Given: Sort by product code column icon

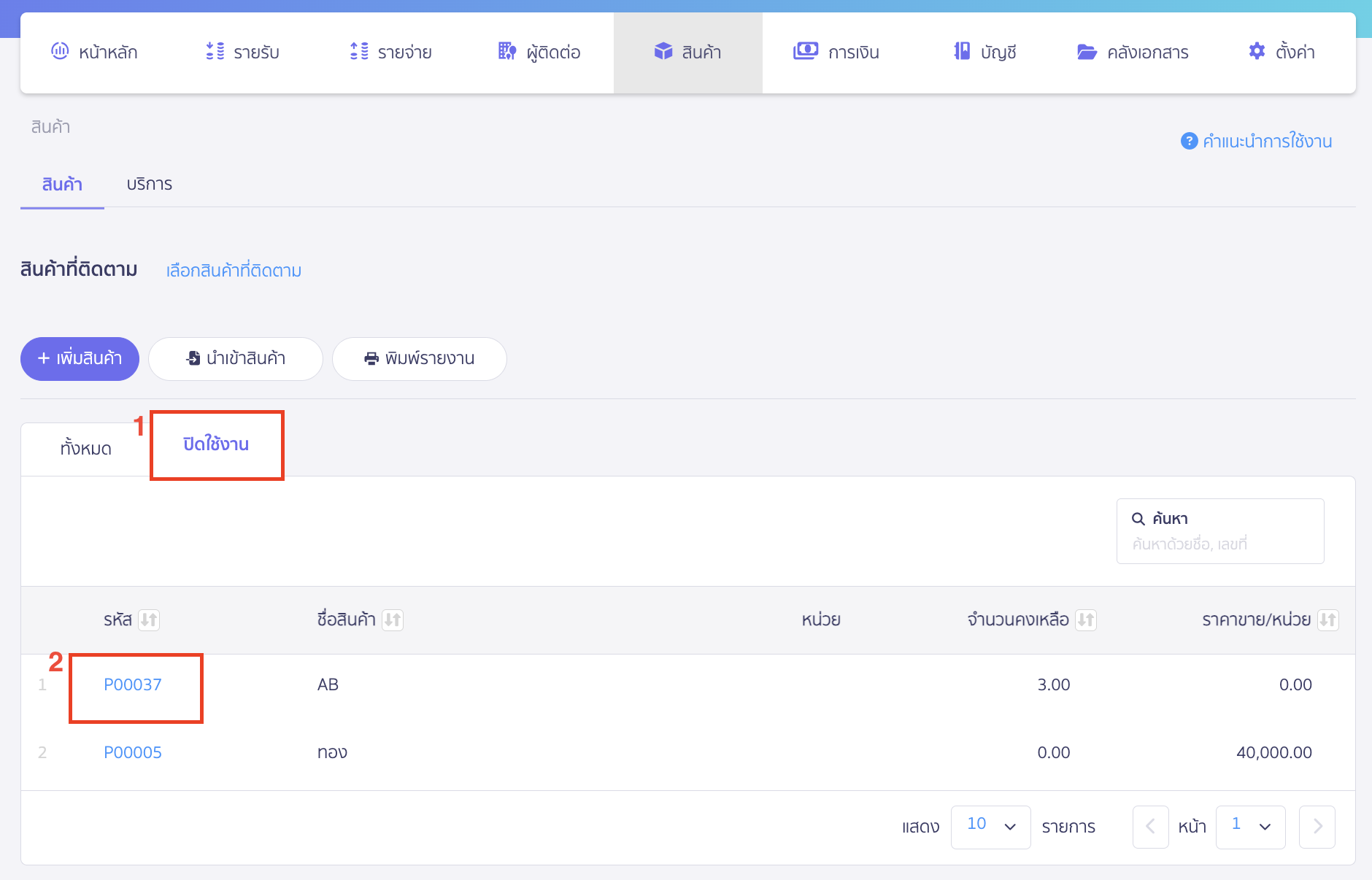Looking at the screenshot, I should 149,620.
